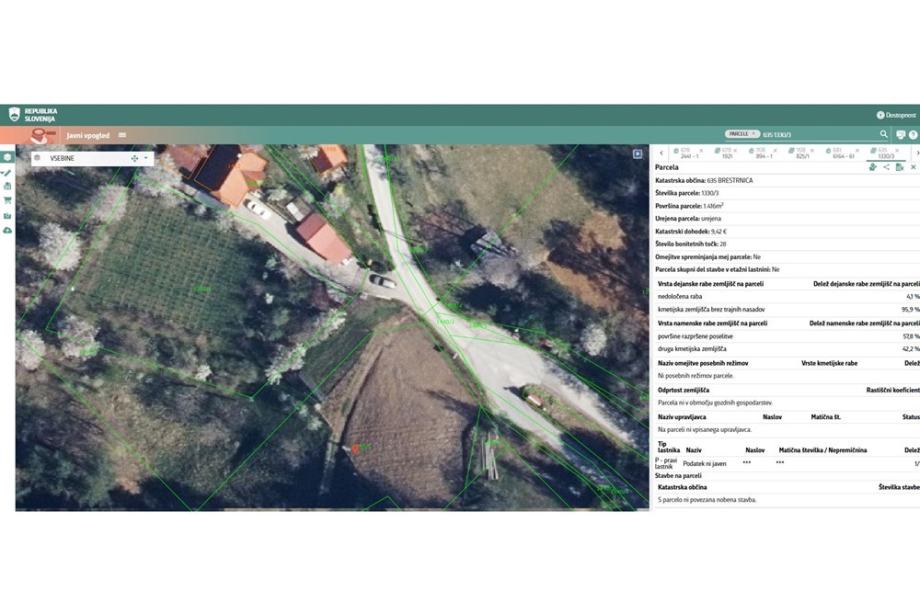
Task: Select the nedoločena raba row
Action: (x=787, y=296)
